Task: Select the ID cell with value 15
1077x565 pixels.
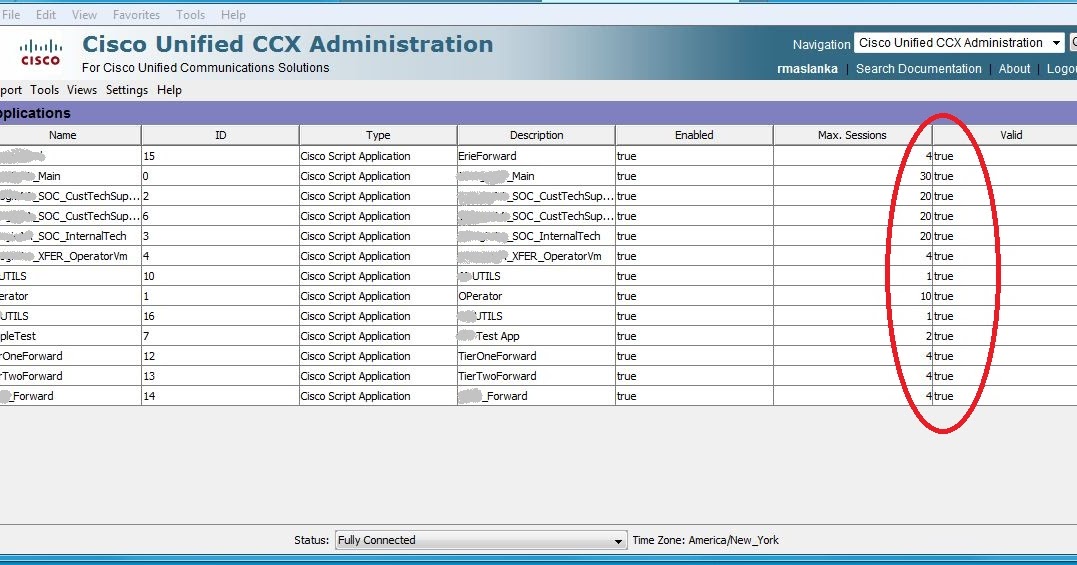Action: [220, 156]
